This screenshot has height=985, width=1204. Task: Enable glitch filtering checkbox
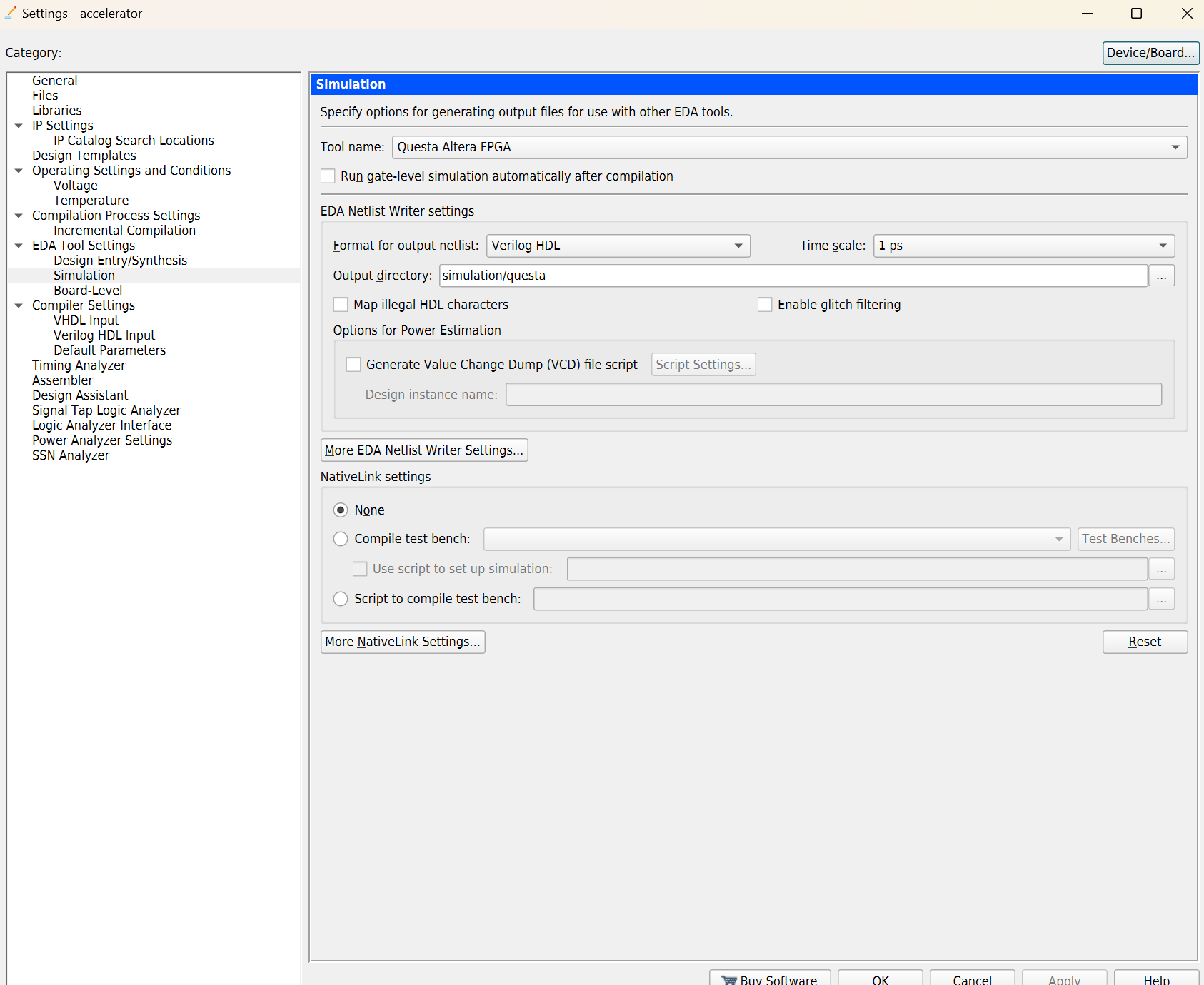[765, 305]
